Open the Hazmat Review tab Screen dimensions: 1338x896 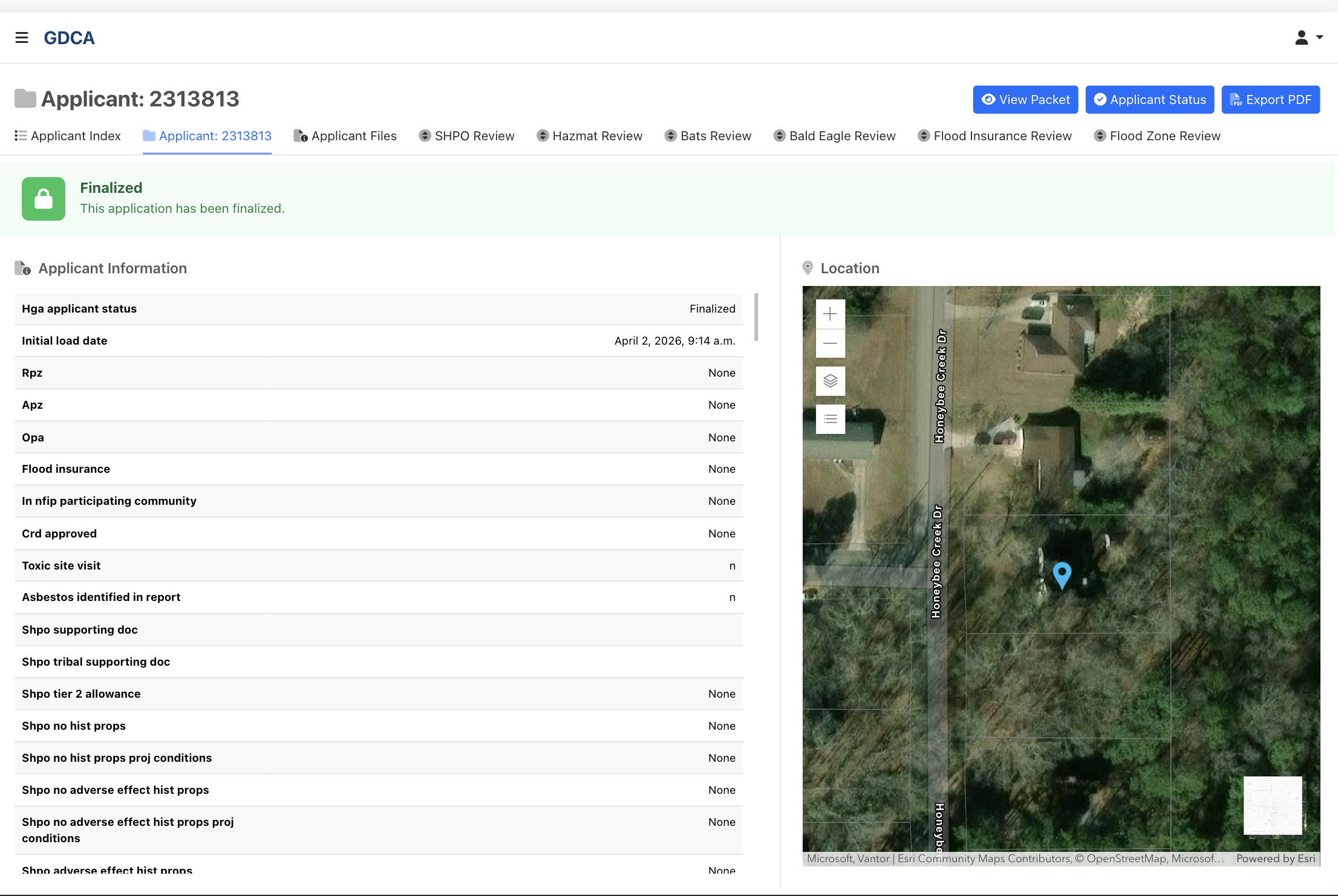pos(590,136)
